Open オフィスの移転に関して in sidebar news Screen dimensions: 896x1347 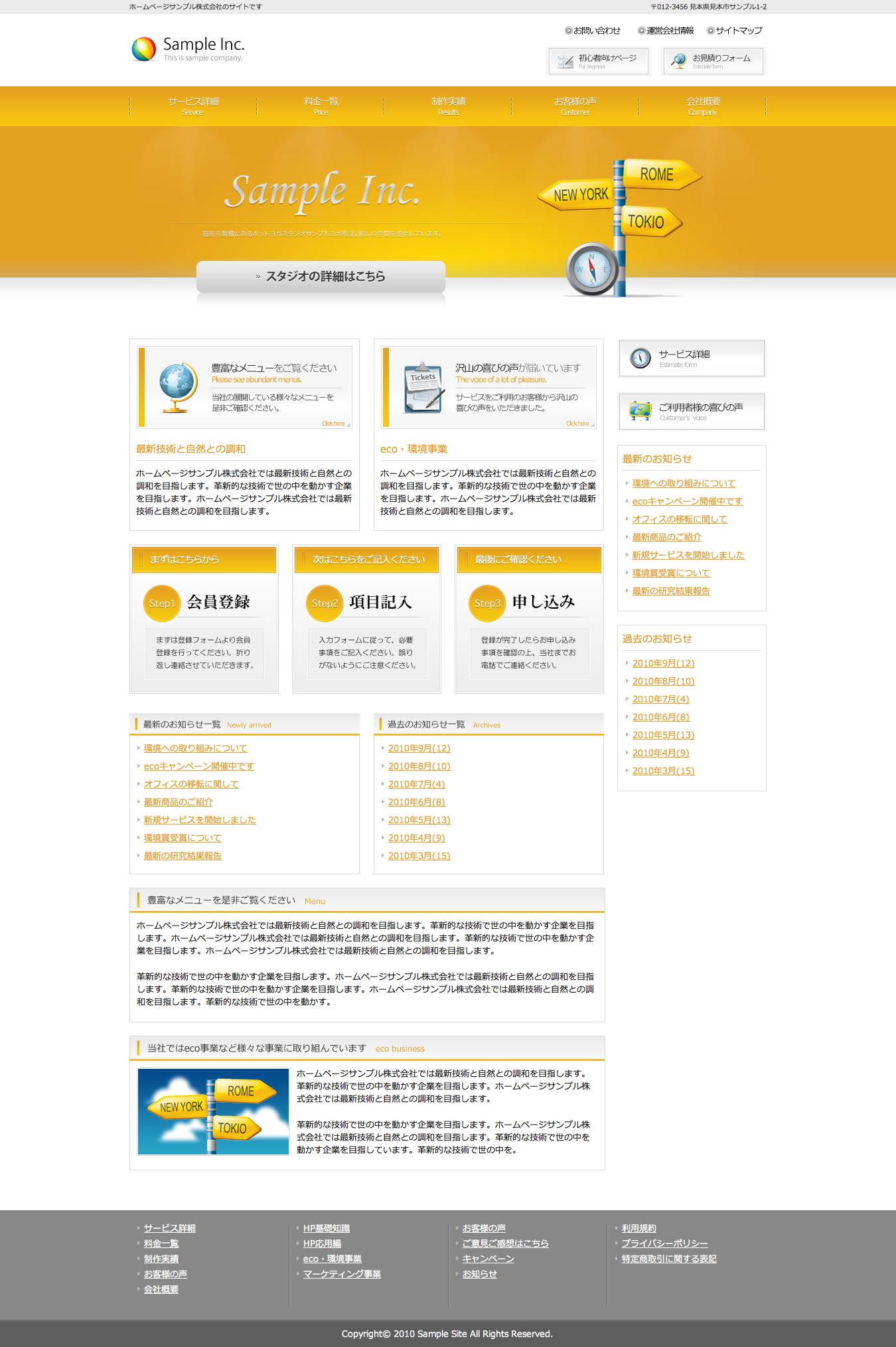pyautogui.click(x=679, y=519)
